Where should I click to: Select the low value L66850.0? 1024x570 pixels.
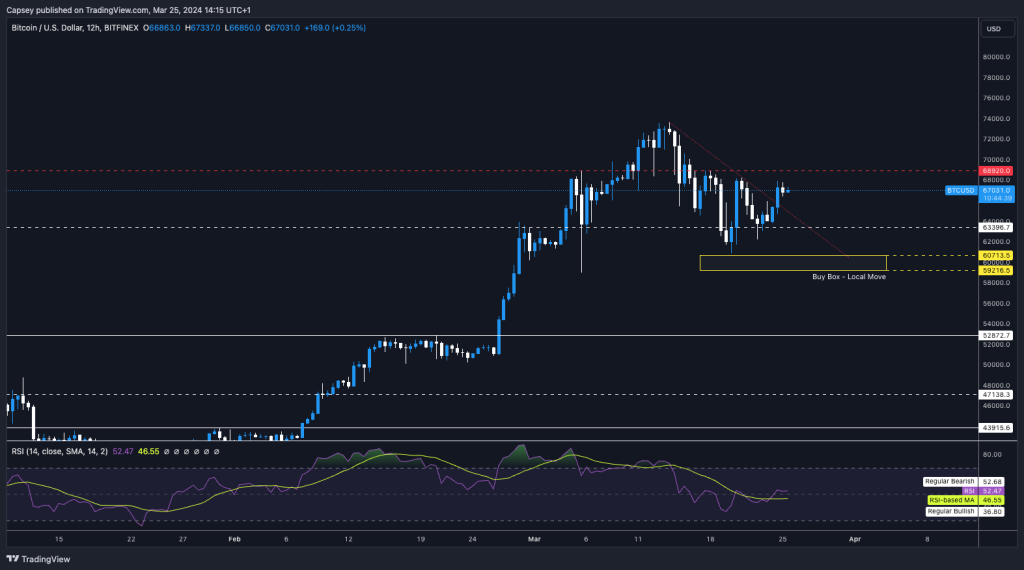pos(242,28)
